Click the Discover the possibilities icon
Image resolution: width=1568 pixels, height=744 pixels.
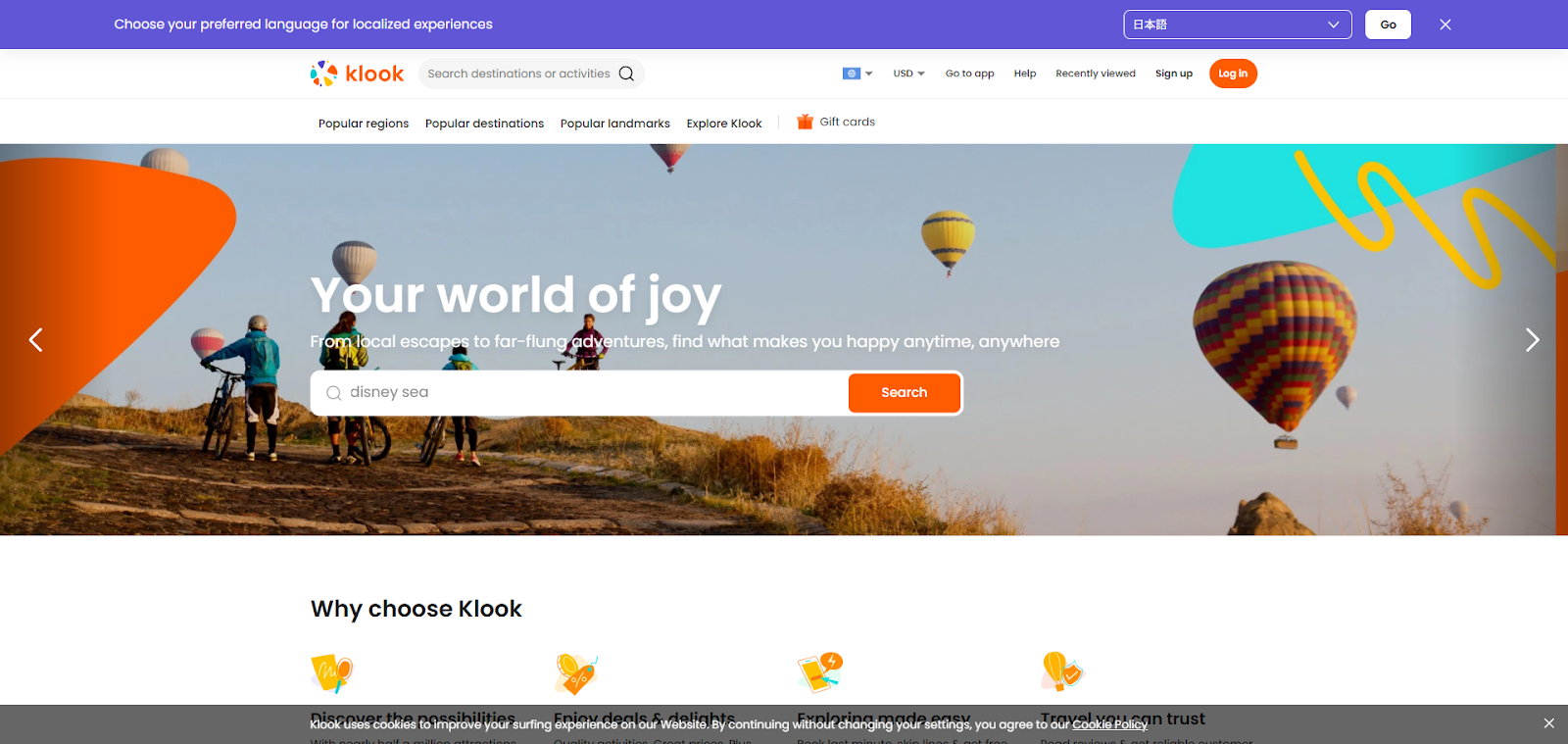click(x=332, y=673)
